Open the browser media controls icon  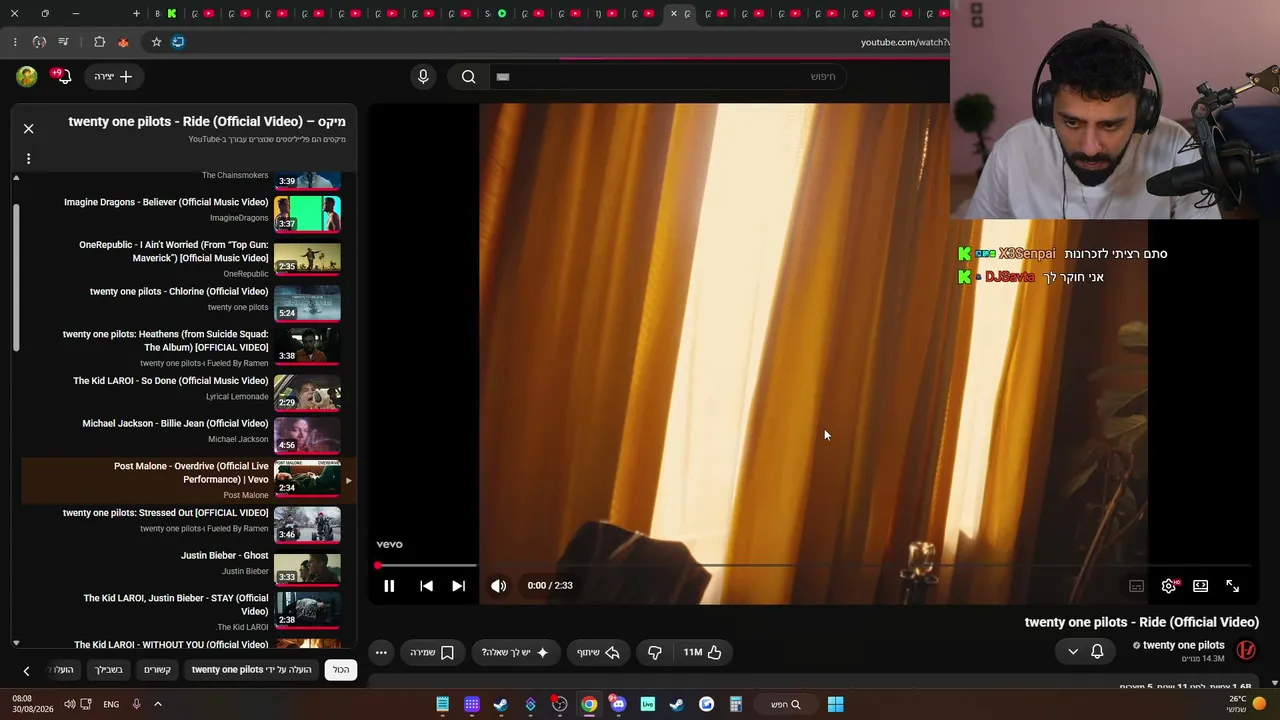click(63, 42)
